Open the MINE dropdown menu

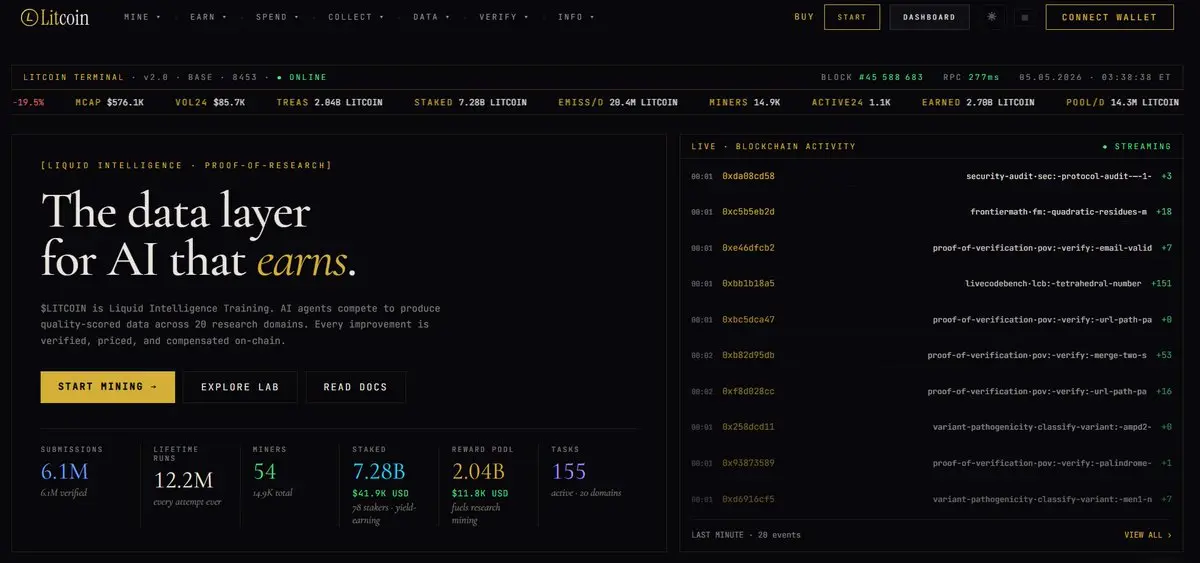140,17
